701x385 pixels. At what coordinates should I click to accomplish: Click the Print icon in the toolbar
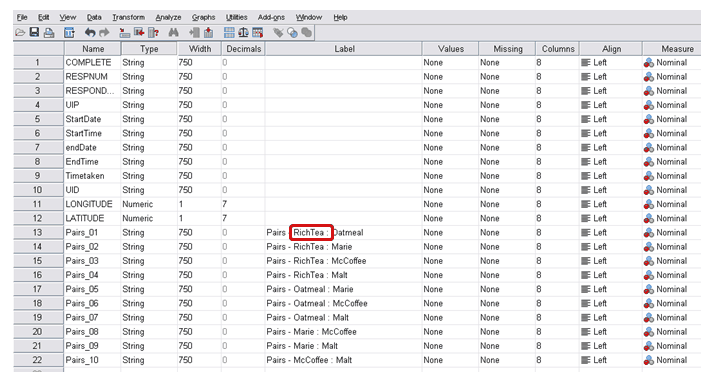coord(49,33)
